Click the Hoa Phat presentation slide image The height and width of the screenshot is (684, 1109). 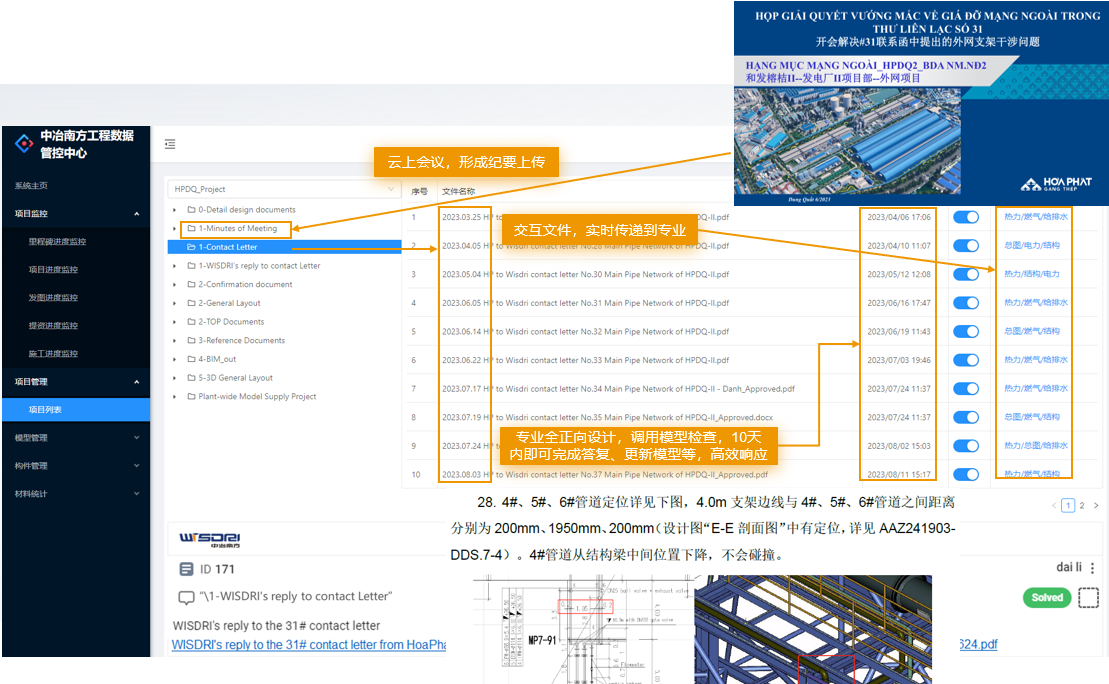pyautogui.click(x=921, y=103)
